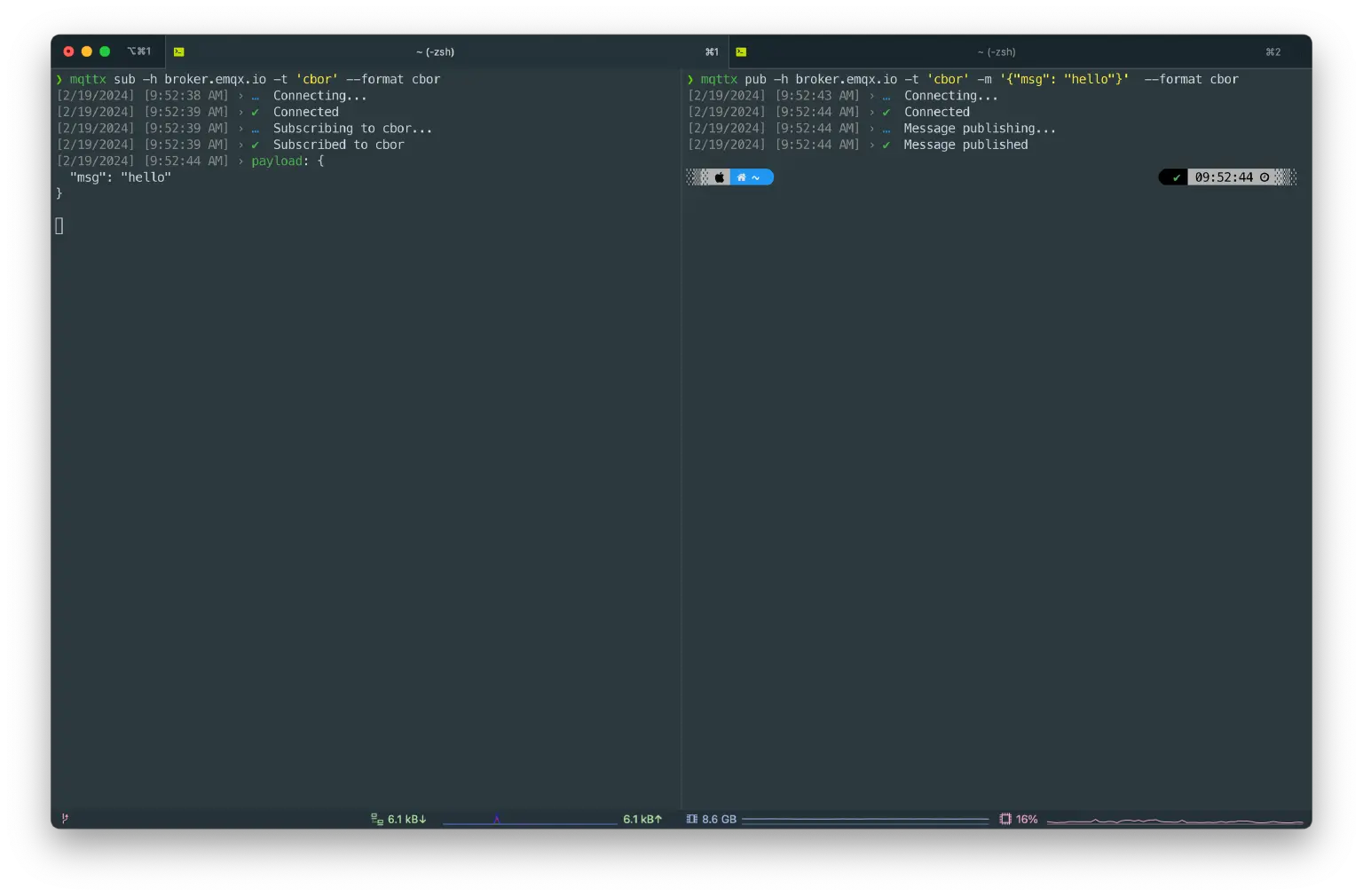Switch to the first ~ (-zsh) tab
This screenshot has height=896, width=1363.
coord(435,52)
